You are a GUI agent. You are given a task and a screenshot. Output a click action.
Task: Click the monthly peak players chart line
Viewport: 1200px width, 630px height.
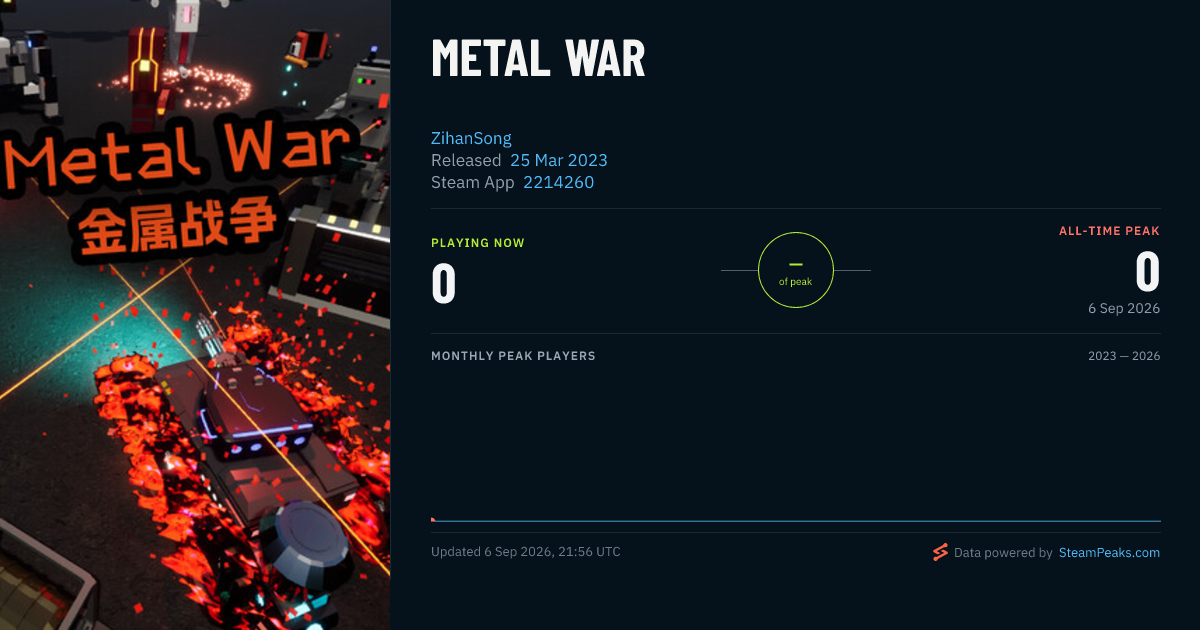click(796, 521)
